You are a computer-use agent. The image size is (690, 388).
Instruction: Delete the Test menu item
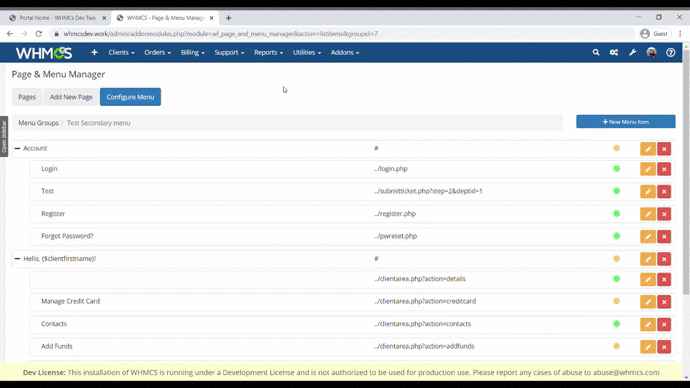pos(664,191)
